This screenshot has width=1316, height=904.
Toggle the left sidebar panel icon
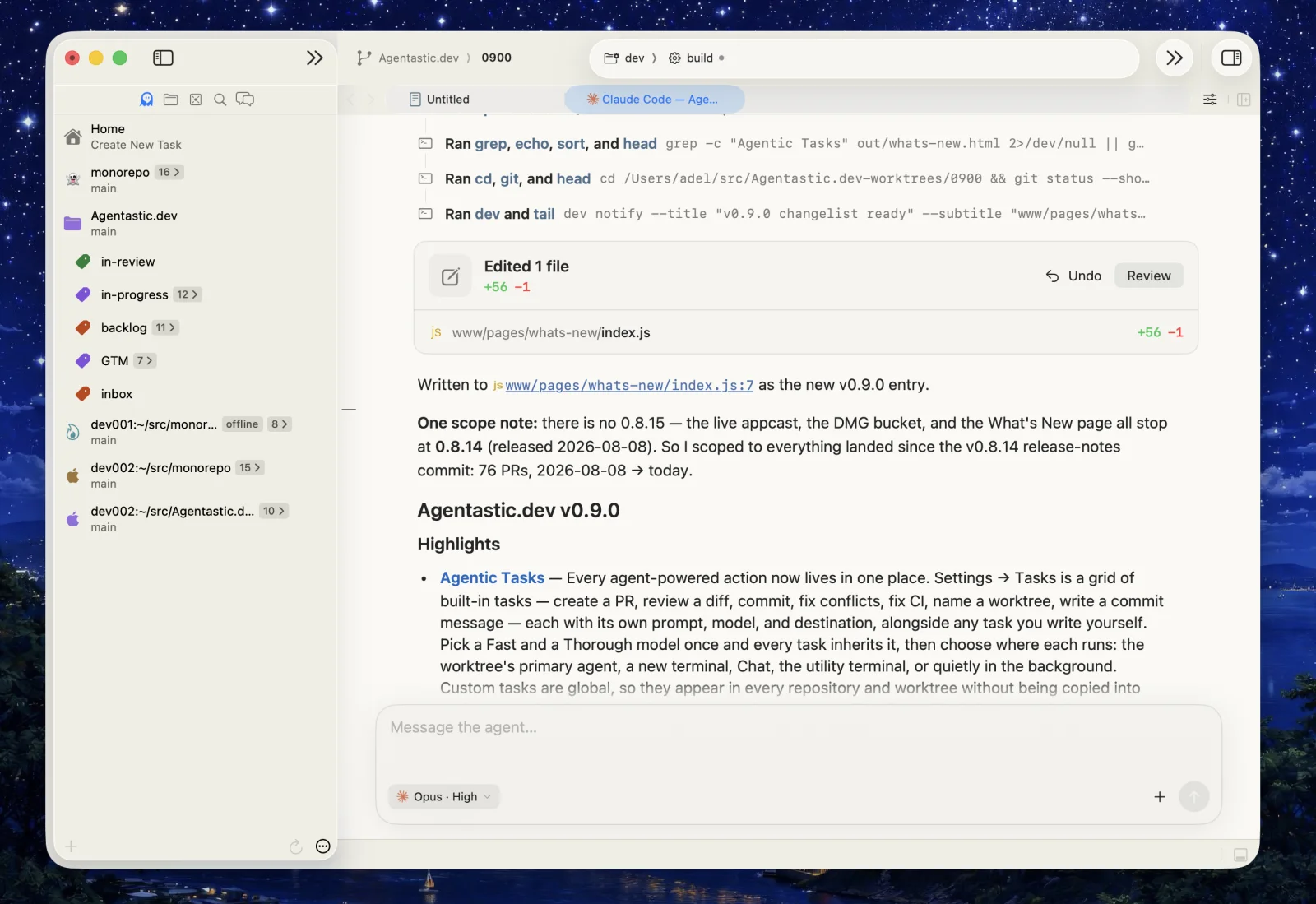[163, 58]
